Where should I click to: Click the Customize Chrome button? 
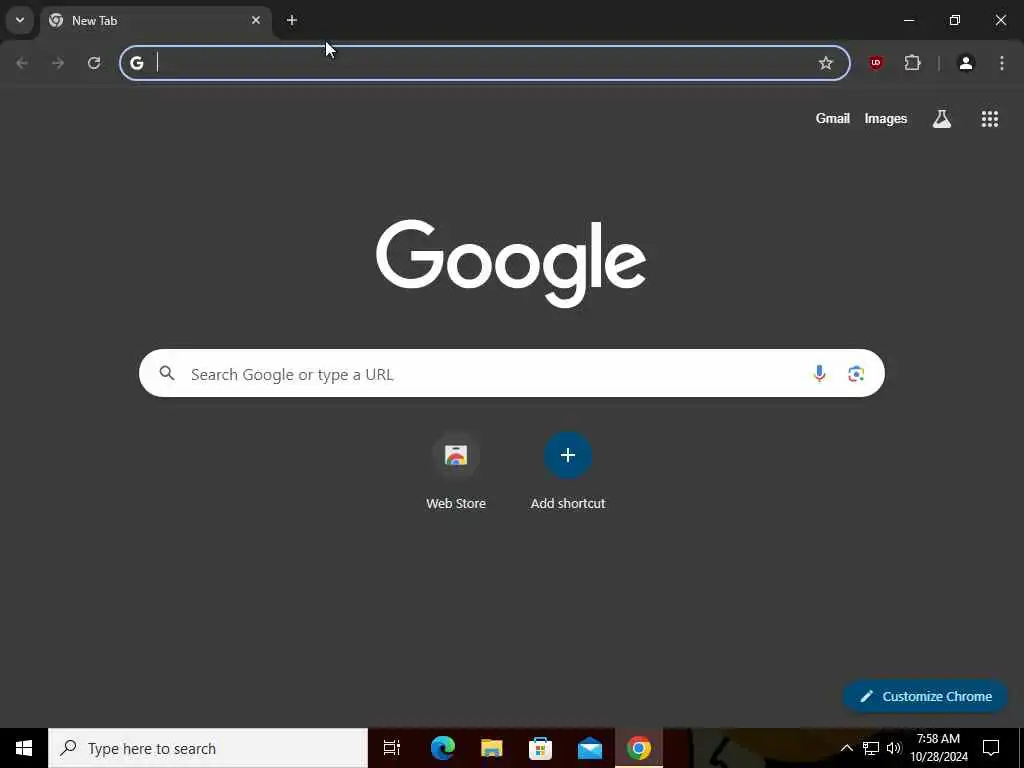pyautogui.click(x=925, y=696)
